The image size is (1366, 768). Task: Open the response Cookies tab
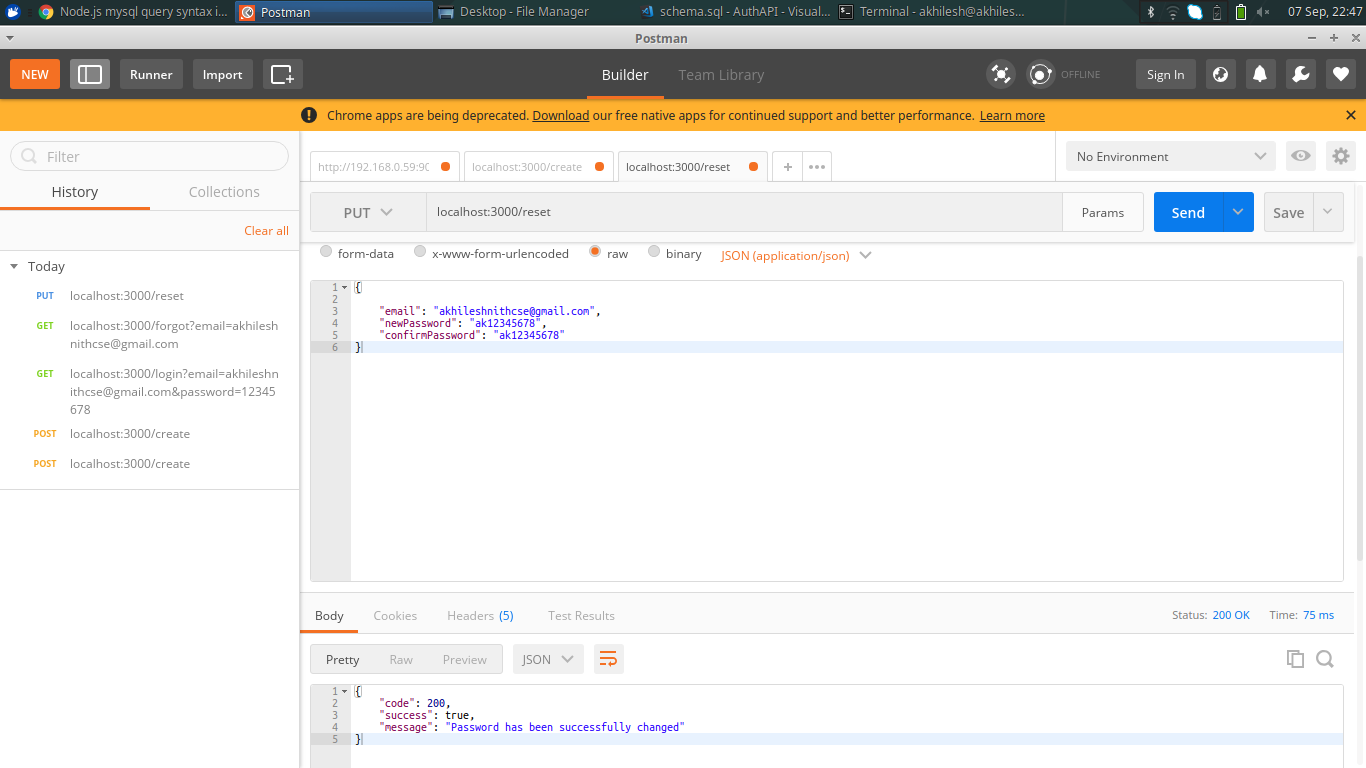coord(395,615)
